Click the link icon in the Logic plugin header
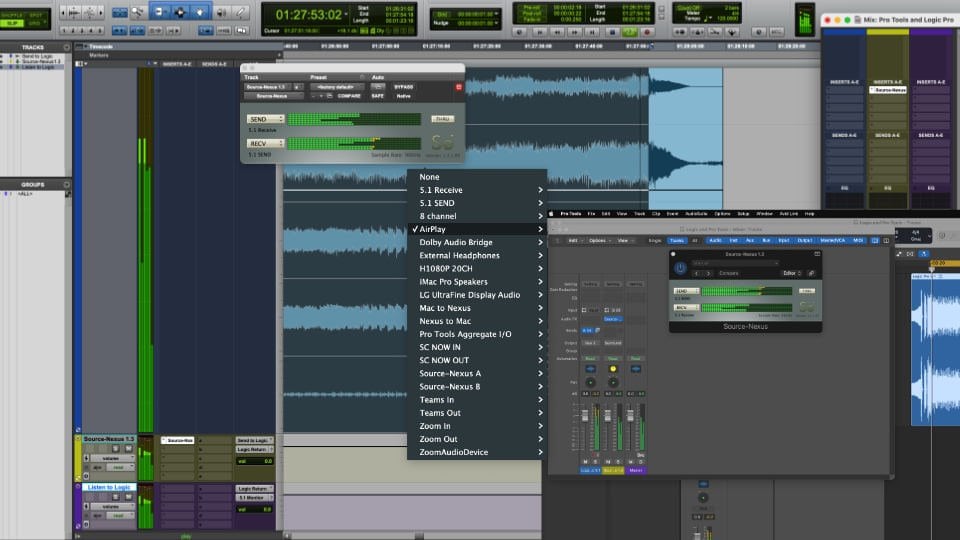Screen dimensions: 960x540 (811, 272)
